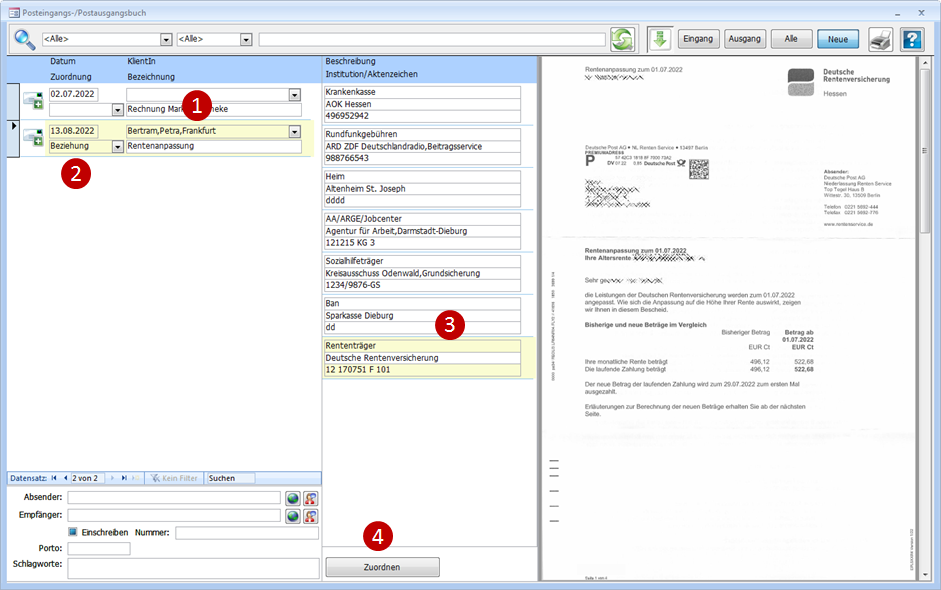Click the green refresh arrows icon
This screenshot has width=941, height=590.
point(622,40)
